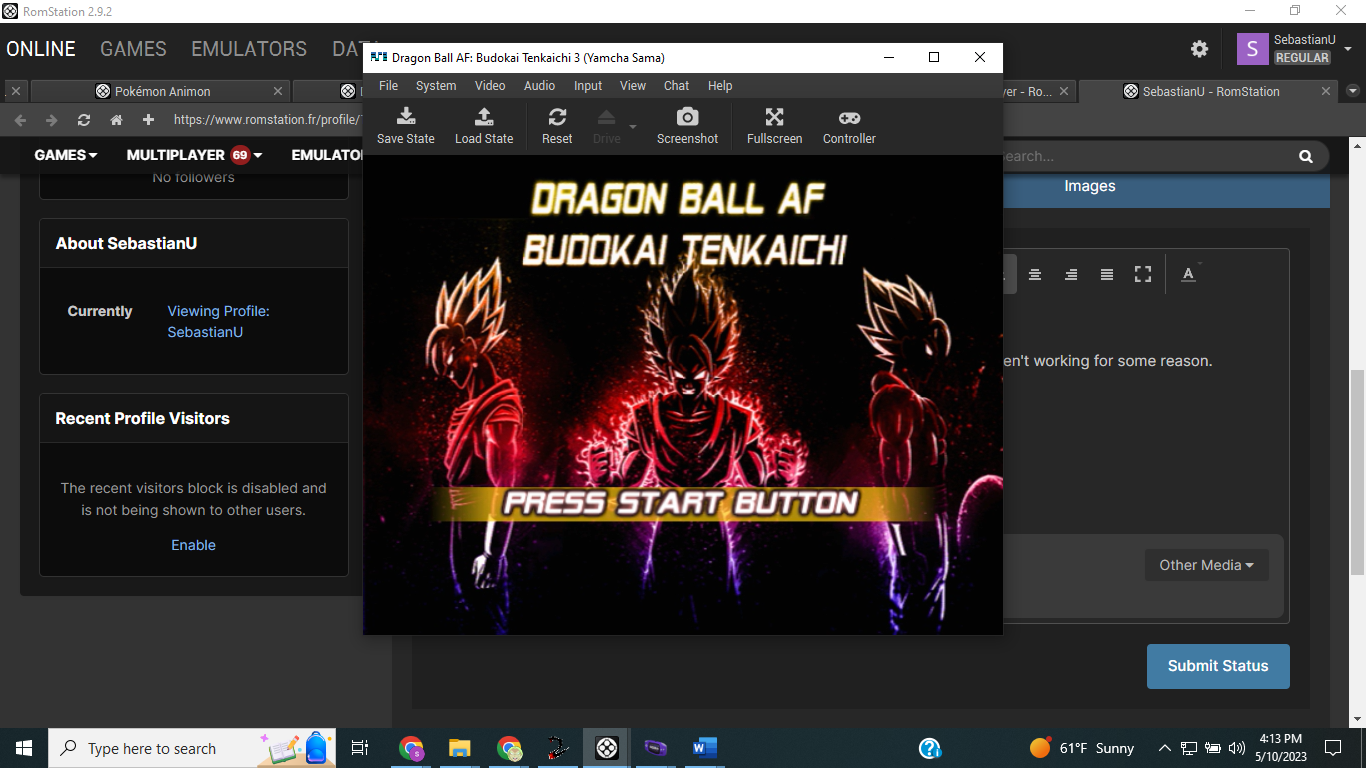Click the taskbar search box
Screen dimensions: 1366x768
193,748
